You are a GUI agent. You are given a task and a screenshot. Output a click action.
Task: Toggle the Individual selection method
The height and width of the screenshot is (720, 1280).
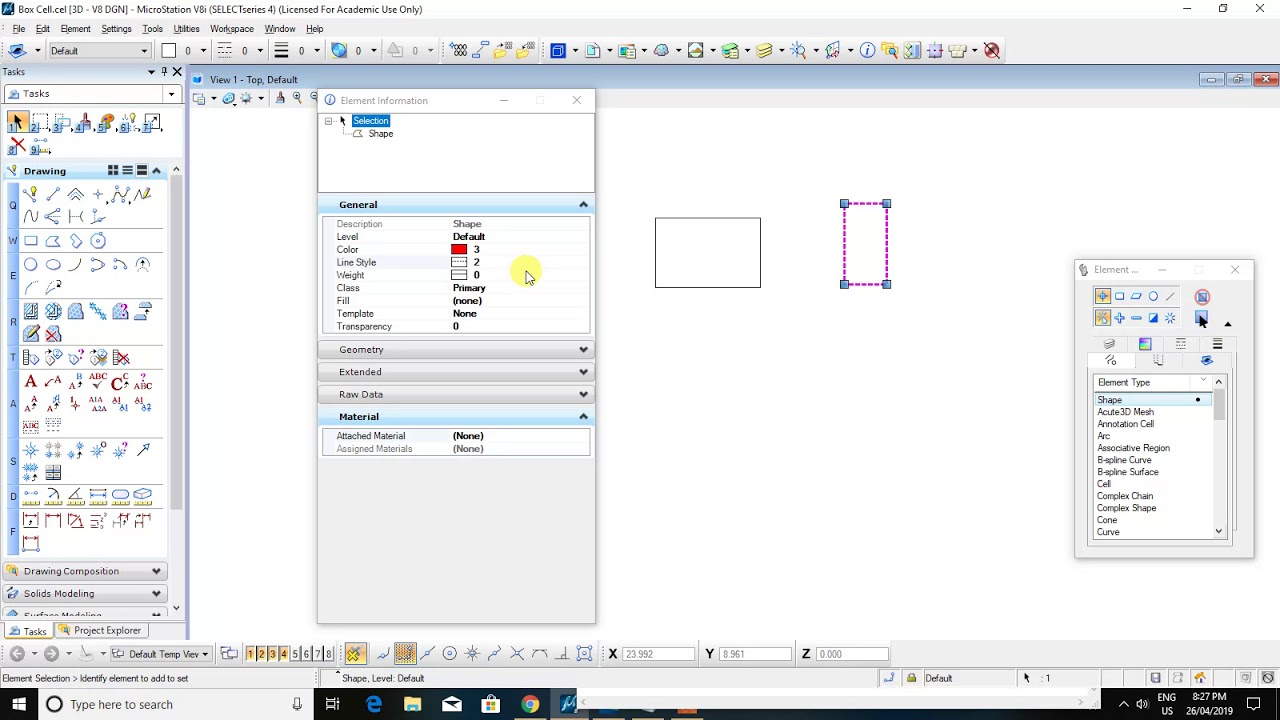(1102, 296)
